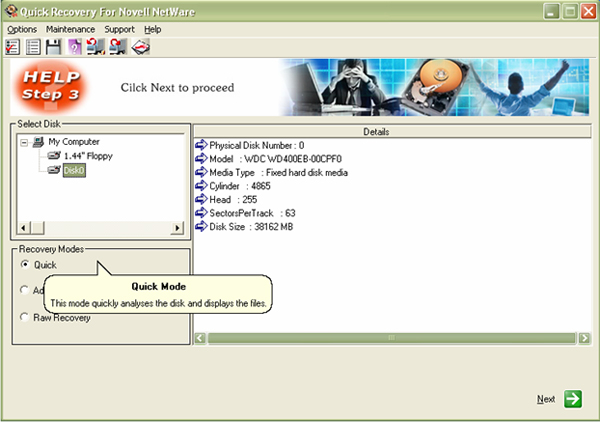Click the Help Step 3 red badge

coord(51,86)
